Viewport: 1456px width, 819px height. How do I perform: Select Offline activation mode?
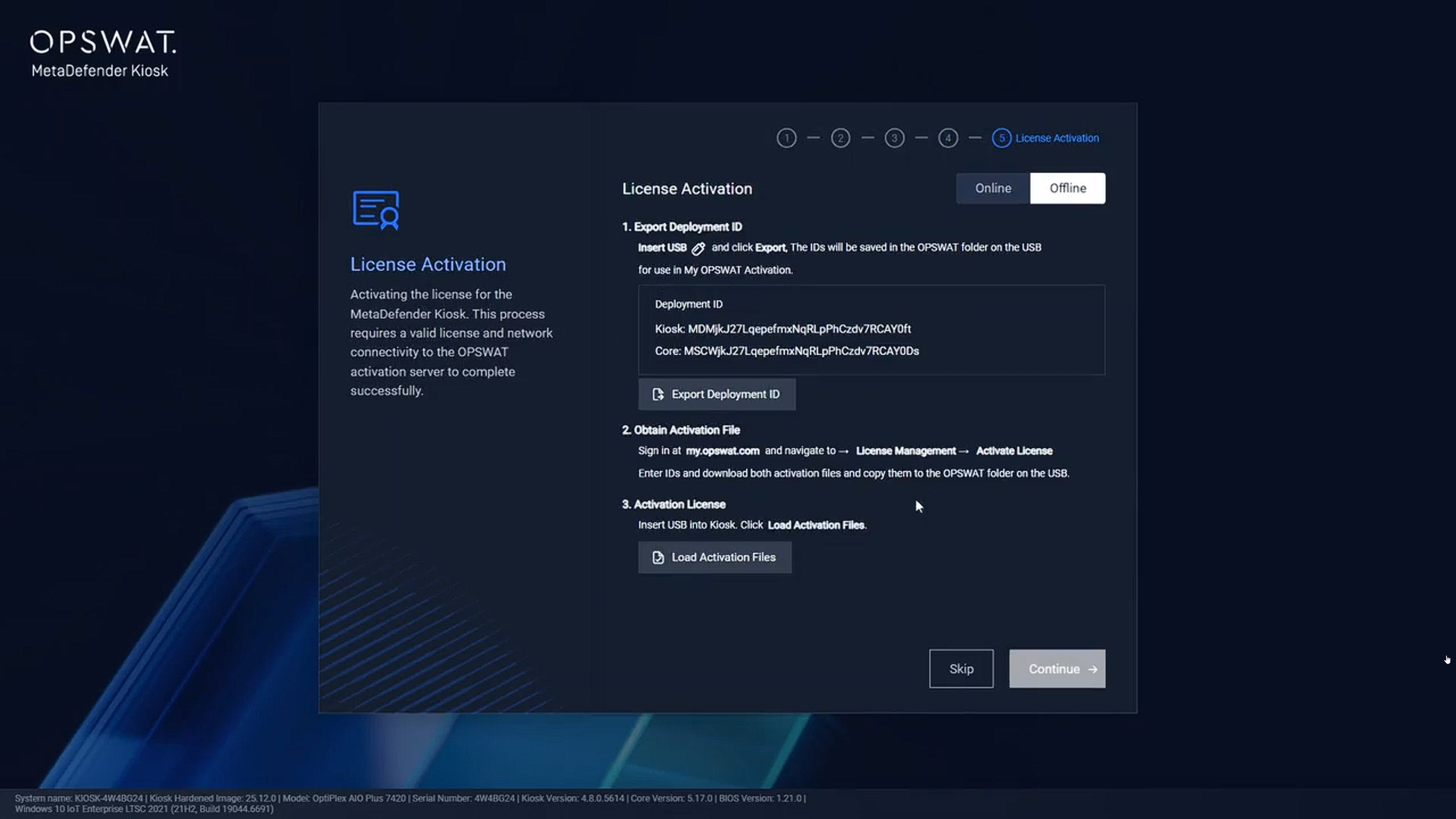point(1067,188)
